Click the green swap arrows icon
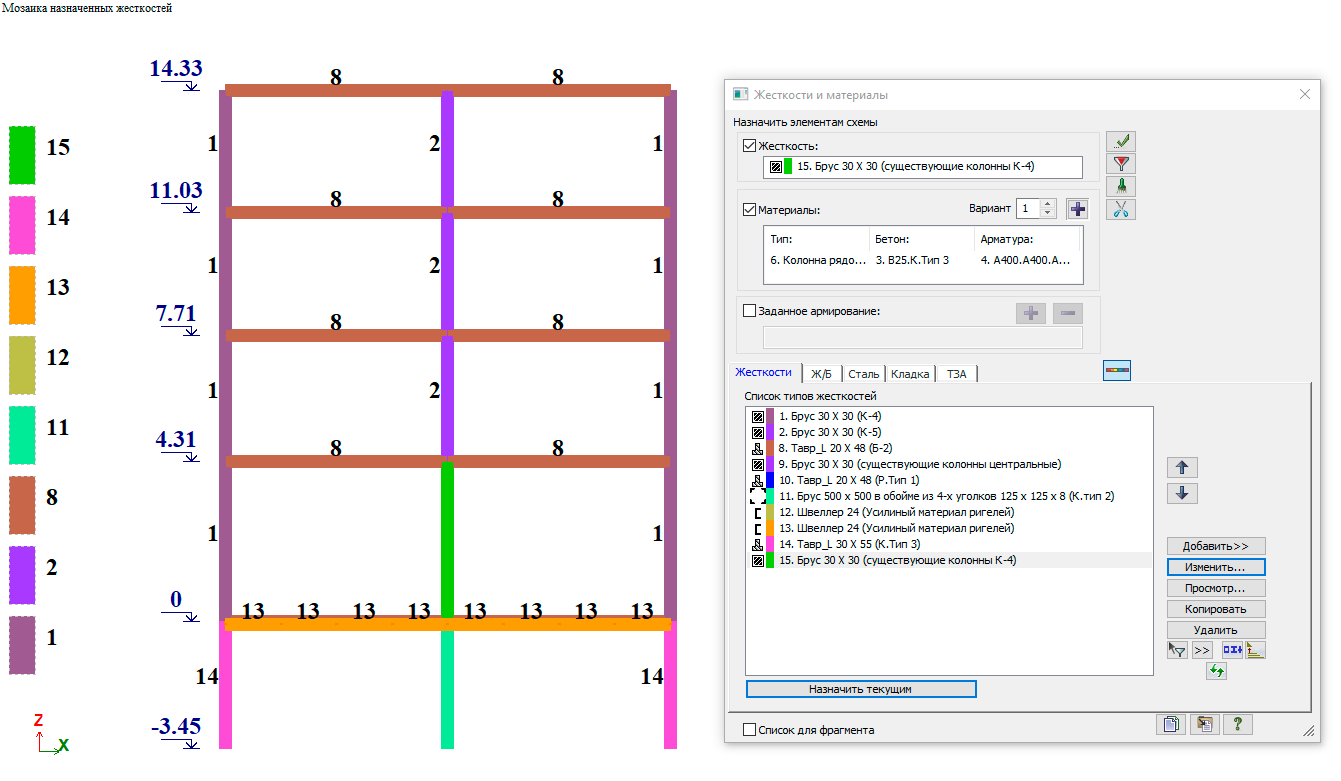The image size is (1341, 781). tap(1216, 671)
